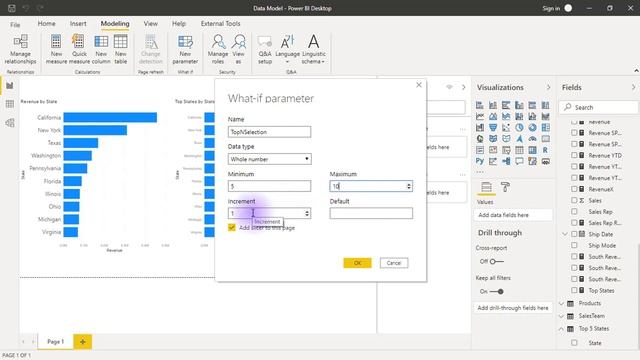Expand the SalesTeam table
Viewport: 640px width, 360px height.
click(561, 316)
